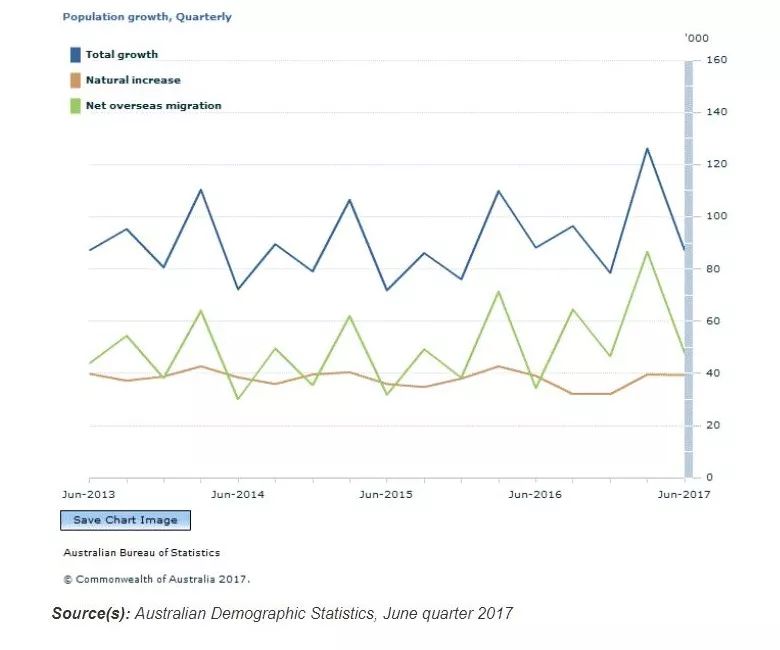The image size is (780, 650).
Task: Toggle the Total growth series label
Action: coord(121,55)
